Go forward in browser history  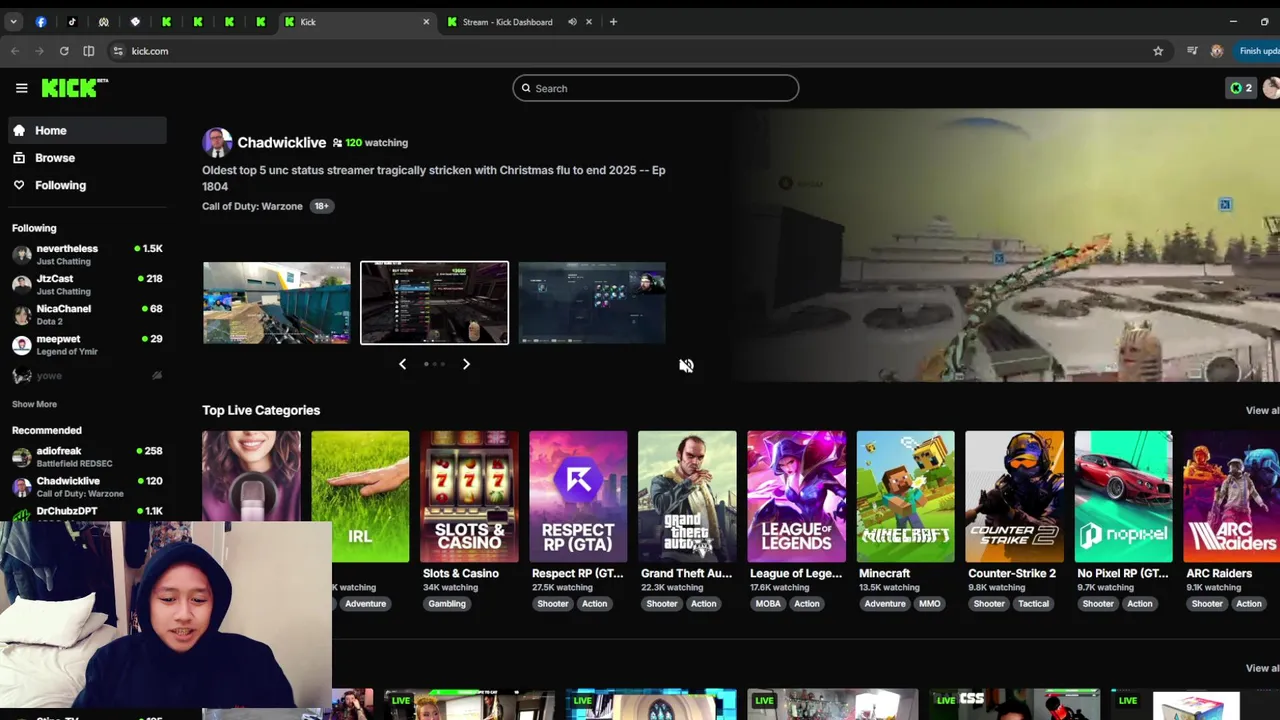[39, 51]
